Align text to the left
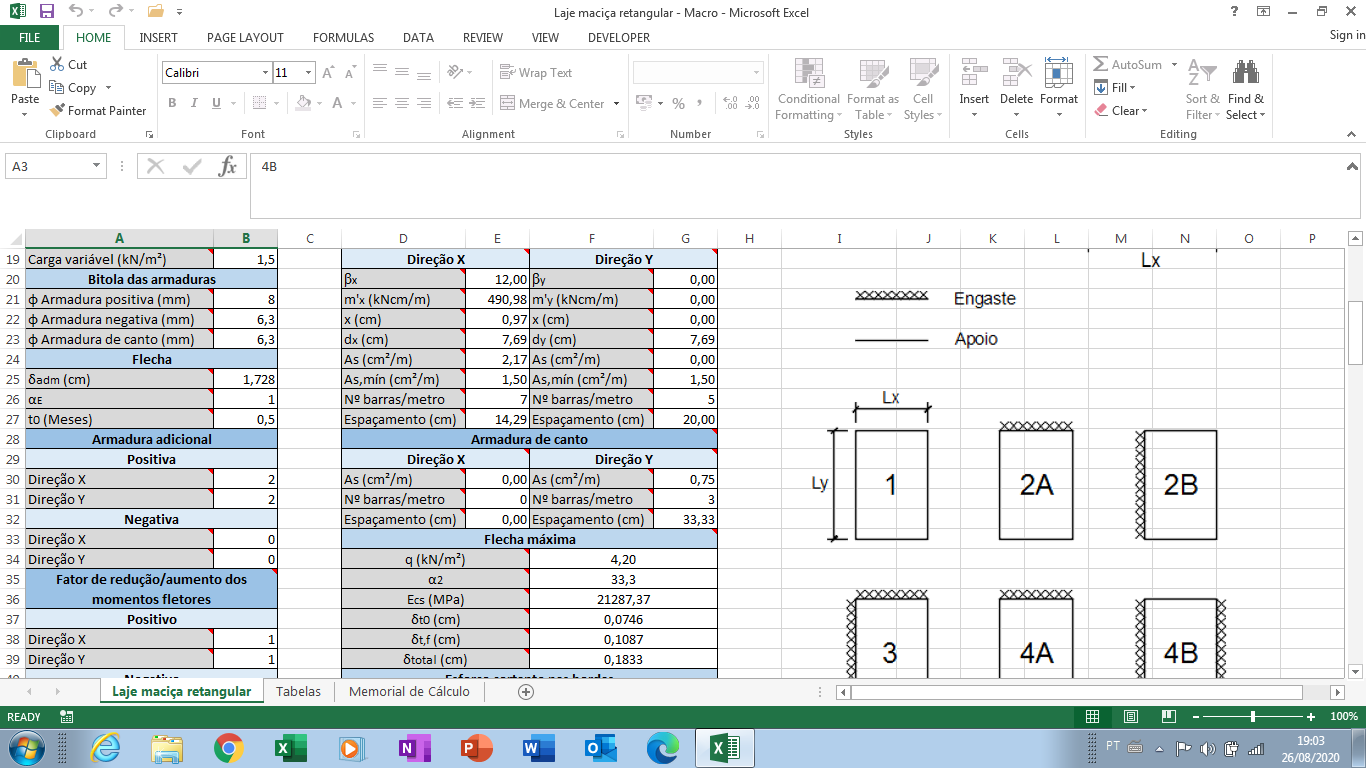Viewport: 1366px width, 768px height. click(x=379, y=103)
